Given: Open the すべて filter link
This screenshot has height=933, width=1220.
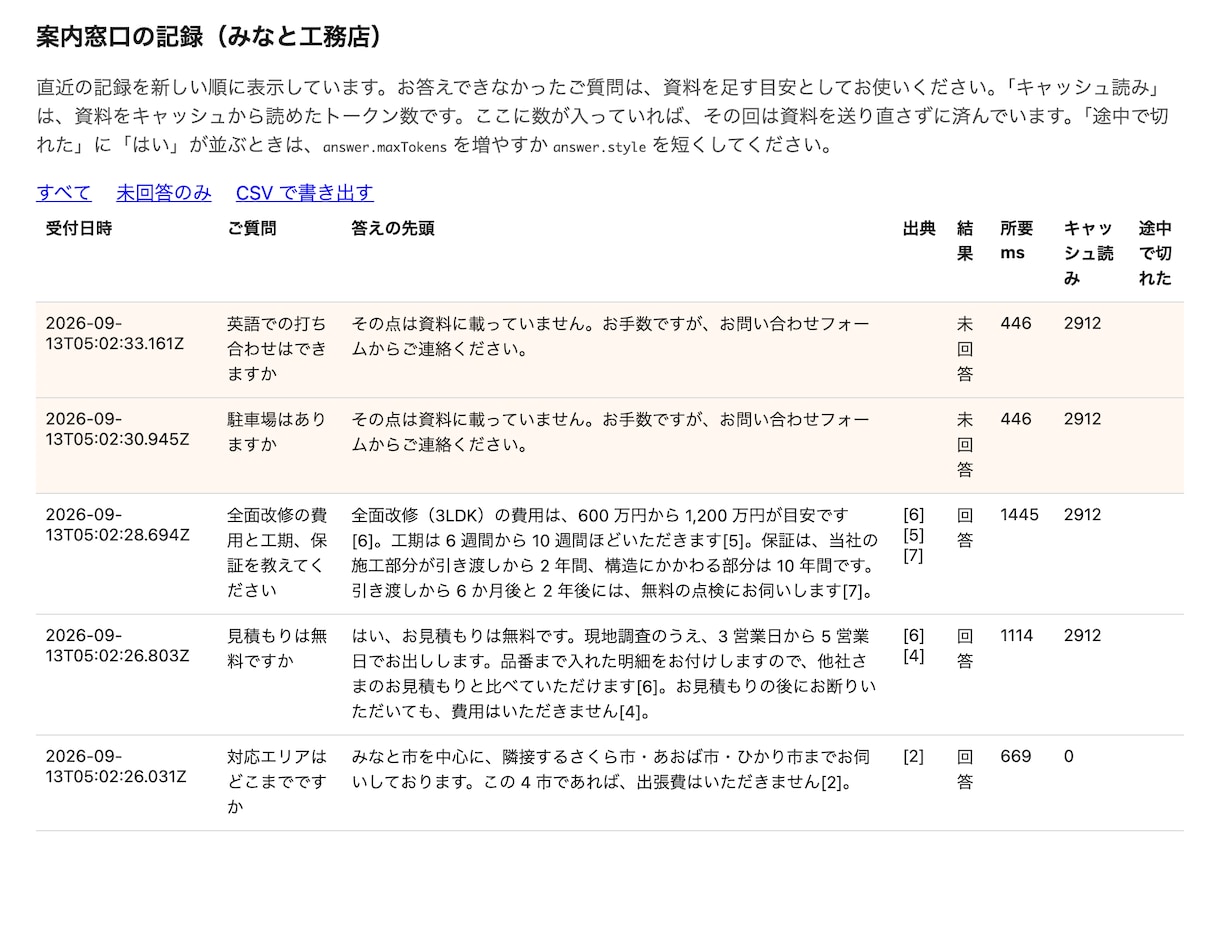Looking at the screenshot, I should click(64, 193).
